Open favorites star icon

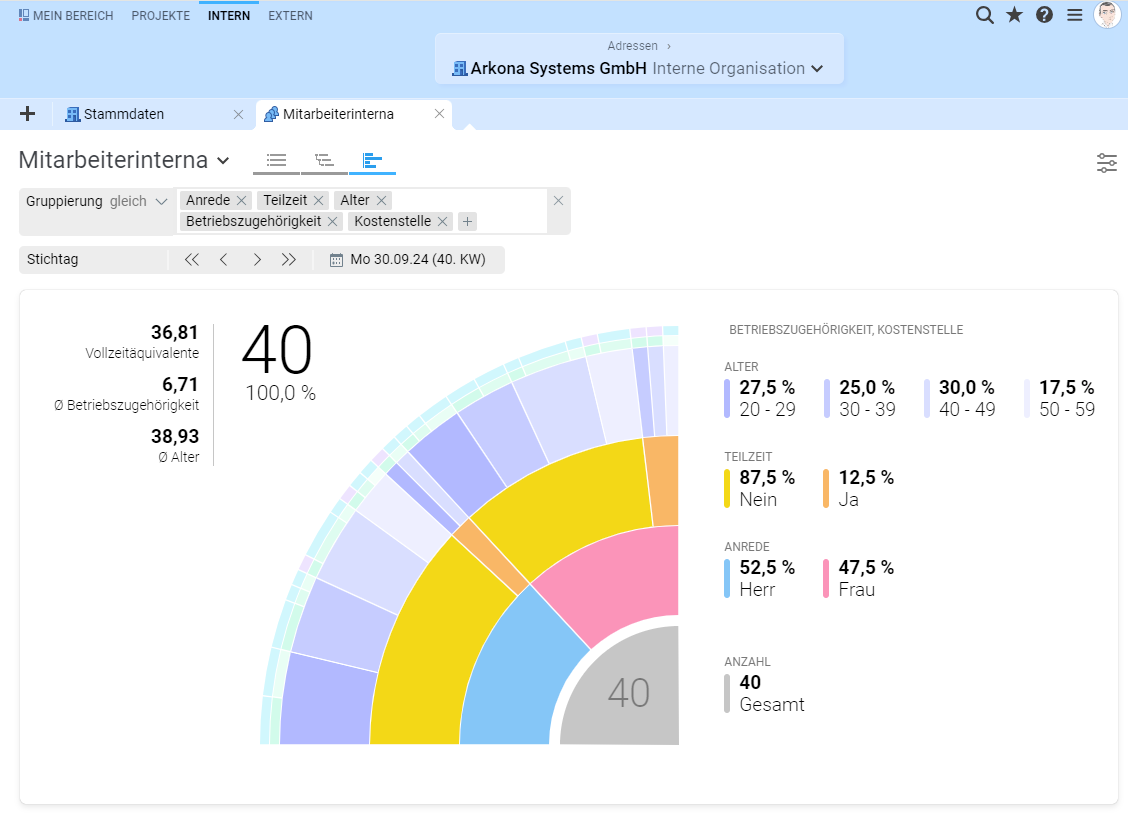(x=1014, y=15)
